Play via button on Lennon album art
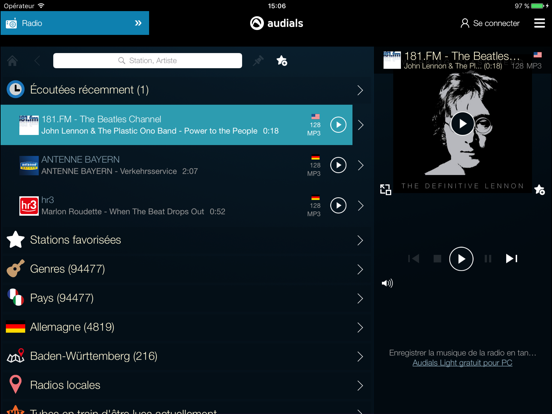The height and width of the screenshot is (414, 552). click(x=462, y=124)
